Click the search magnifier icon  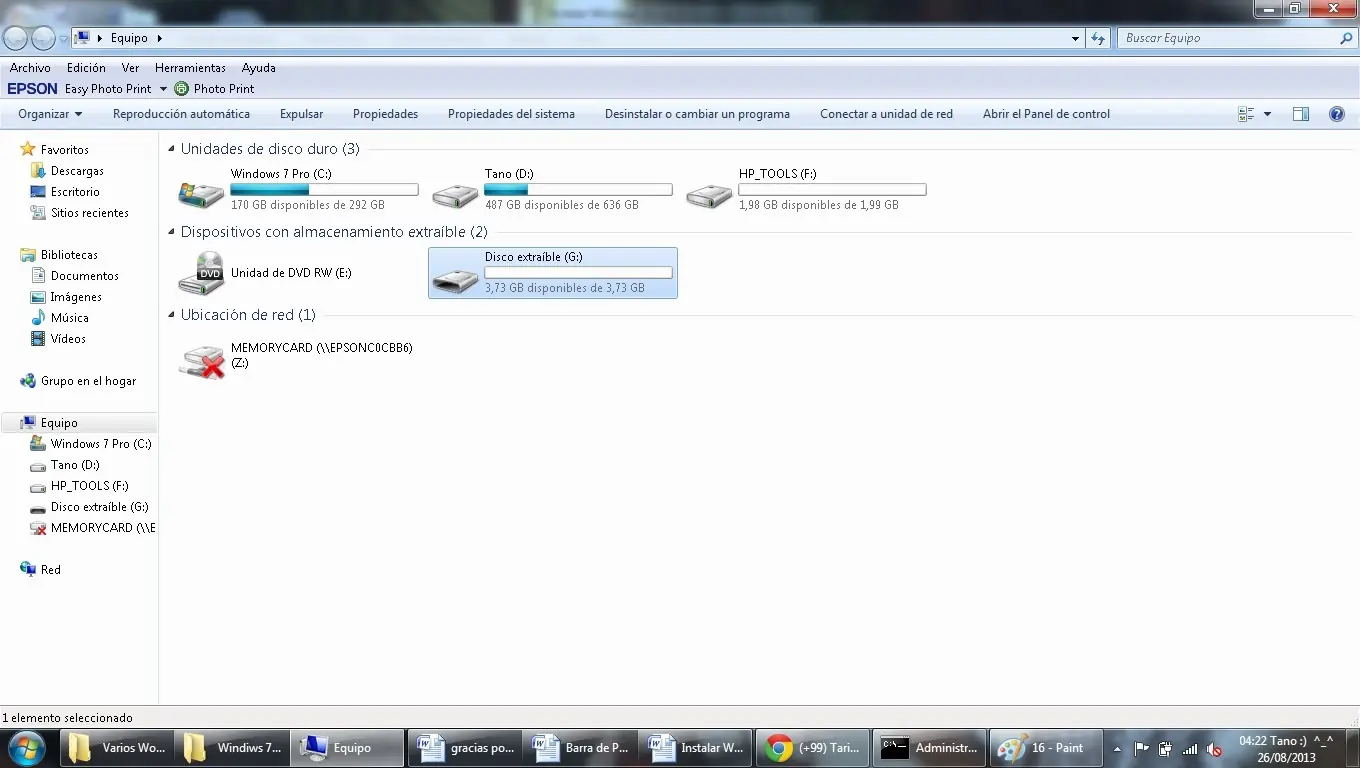point(1346,38)
